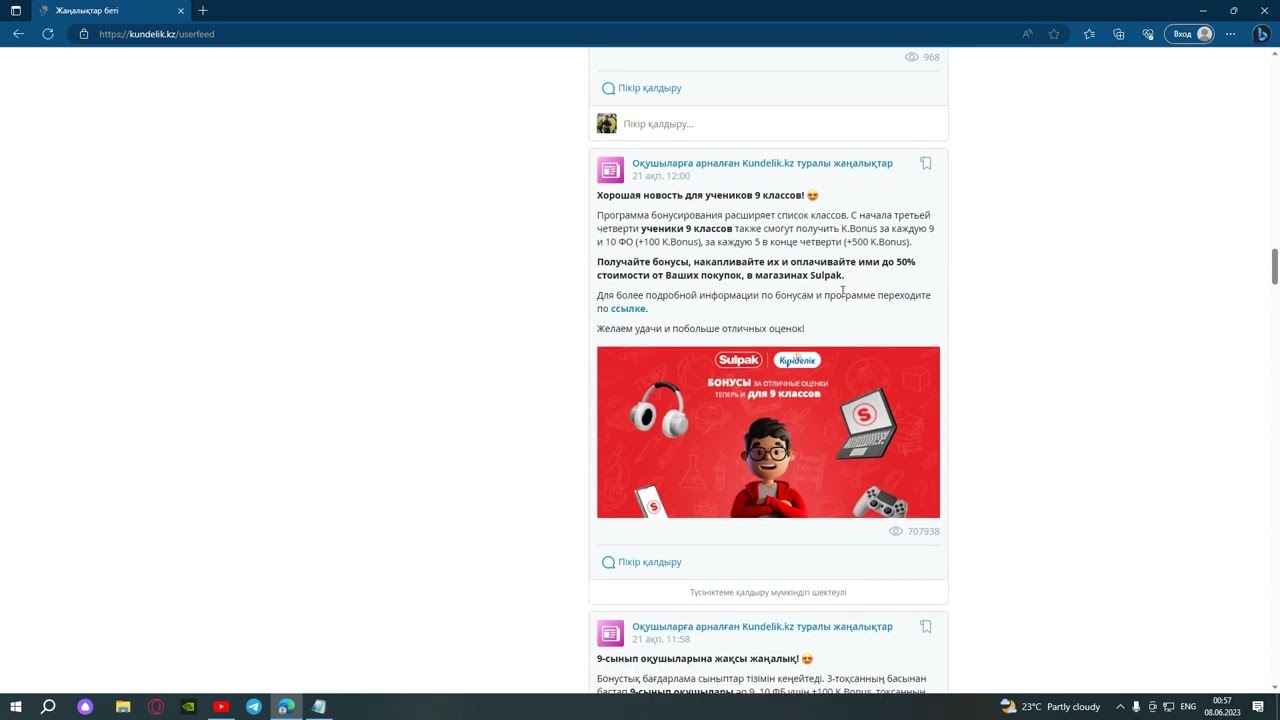This screenshot has height=720, width=1280.
Task: Click the Вход profile sign-in button
Action: 1191,34
